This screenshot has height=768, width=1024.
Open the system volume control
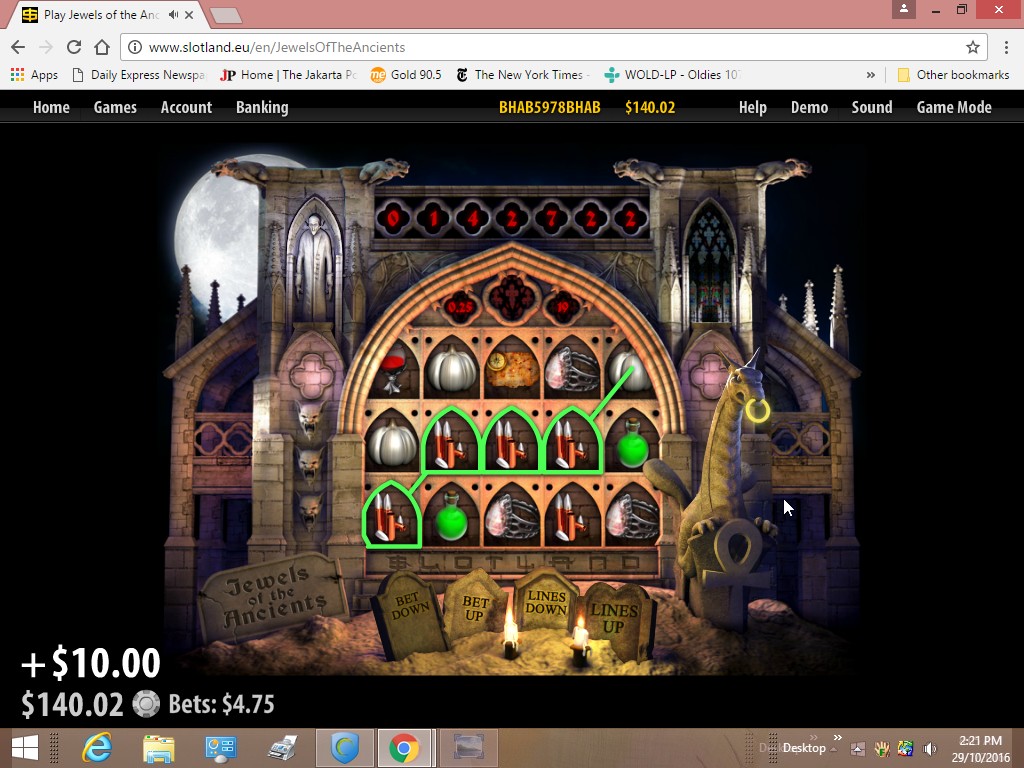point(929,749)
